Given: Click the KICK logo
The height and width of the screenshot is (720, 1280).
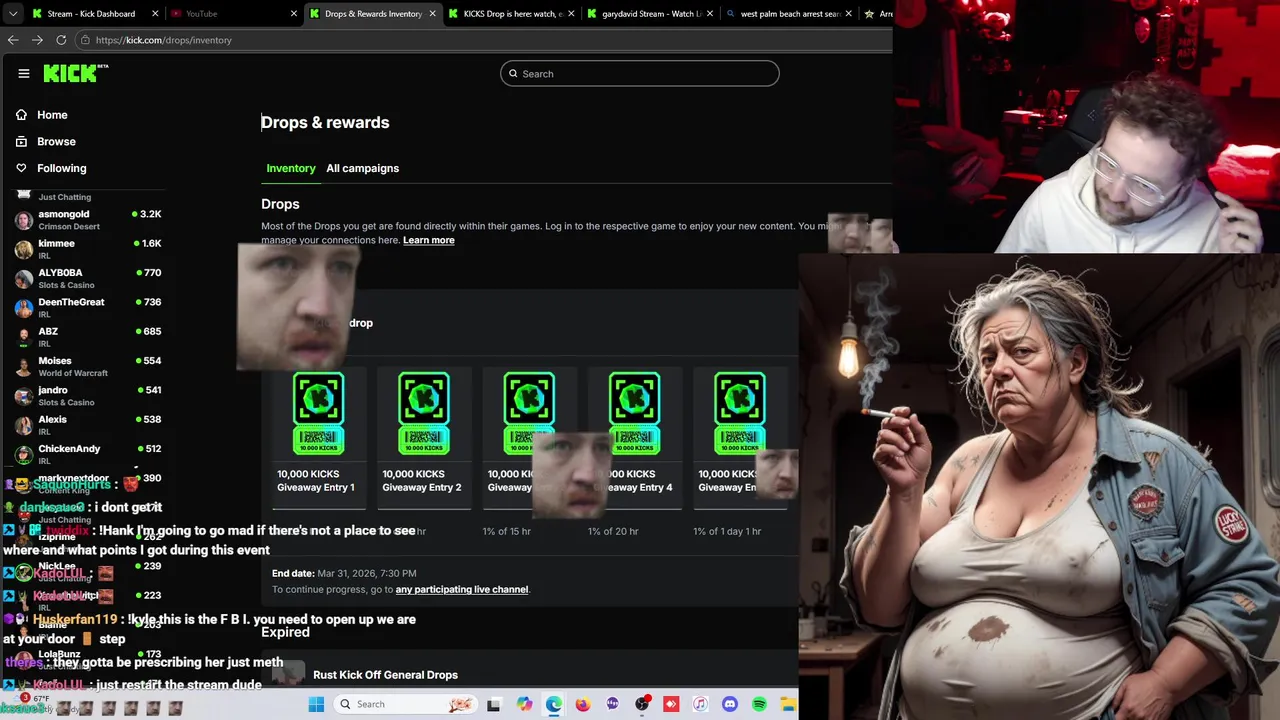Looking at the screenshot, I should click(x=76, y=73).
